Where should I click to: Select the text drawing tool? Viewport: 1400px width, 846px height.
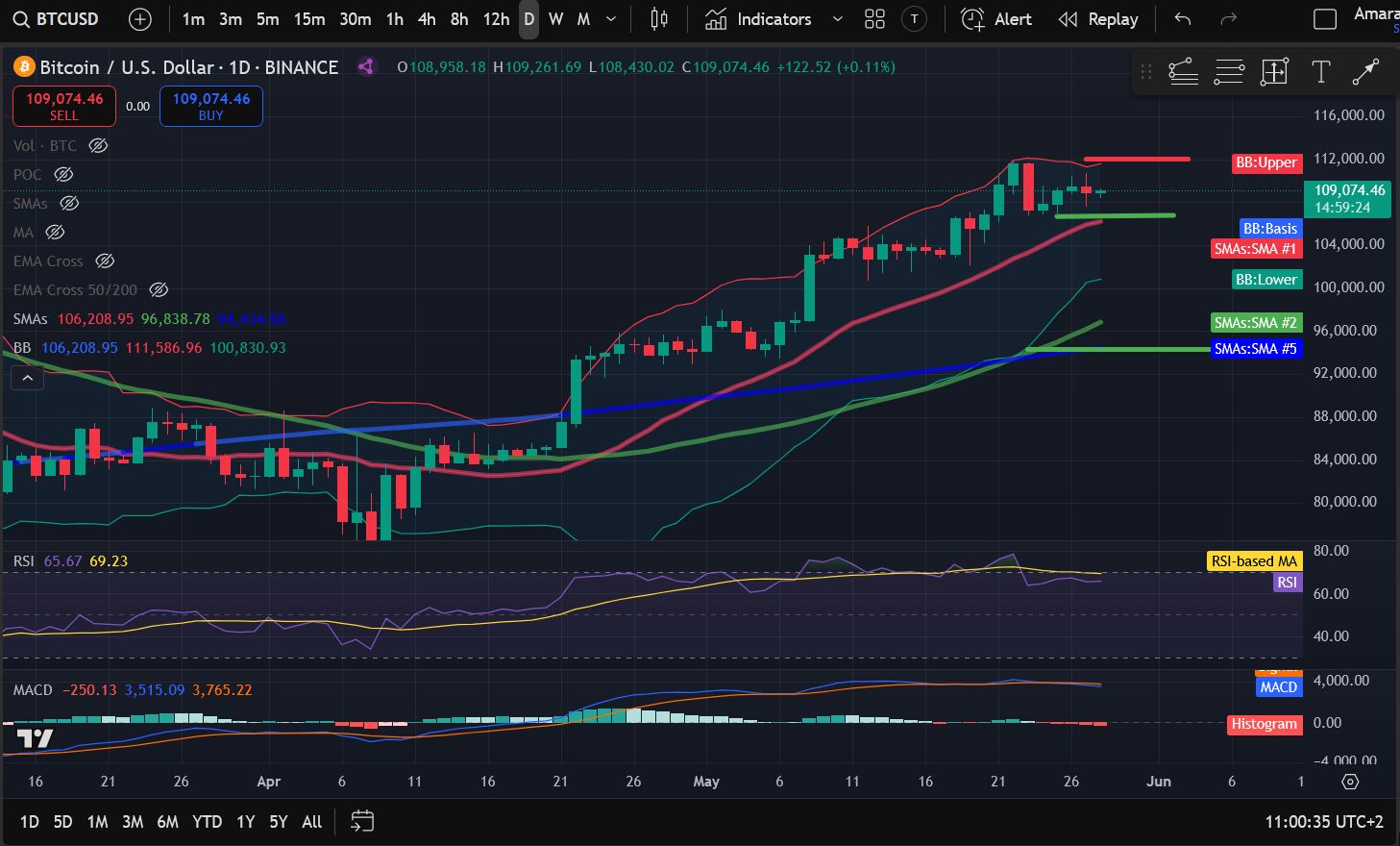coord(1321,71)
